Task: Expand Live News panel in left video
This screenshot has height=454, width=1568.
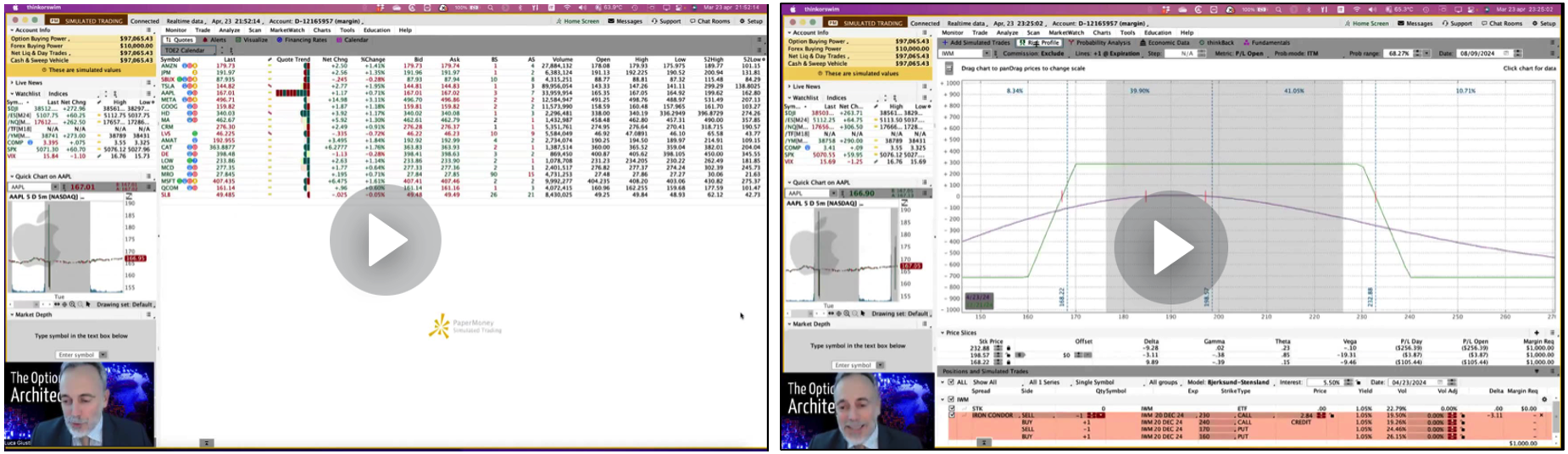Action: (13, 83)
